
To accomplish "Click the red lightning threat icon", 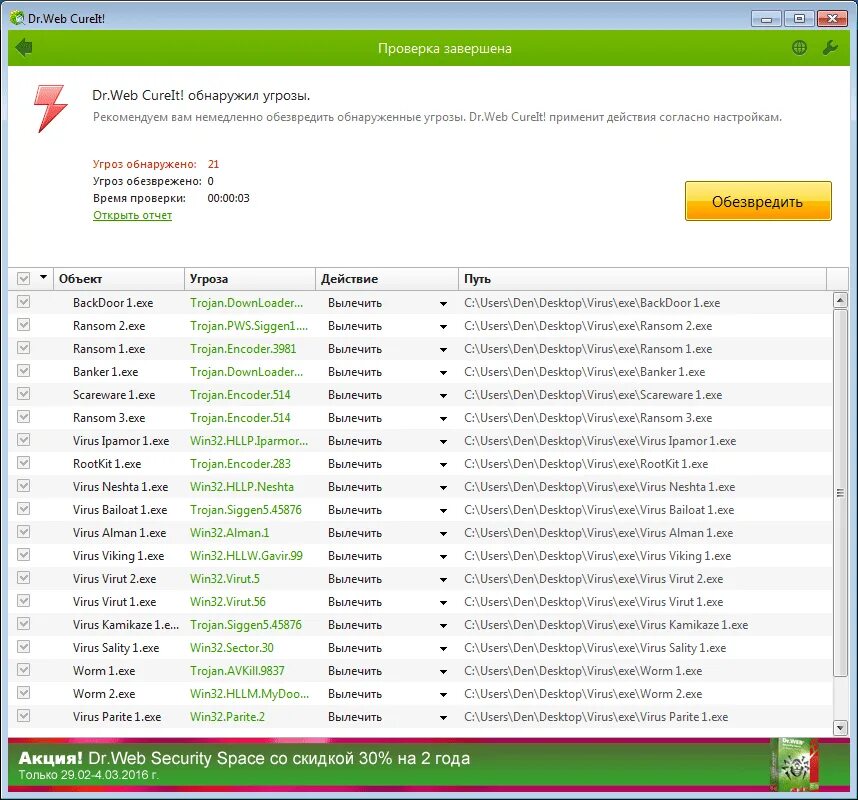I will (50, 108).
